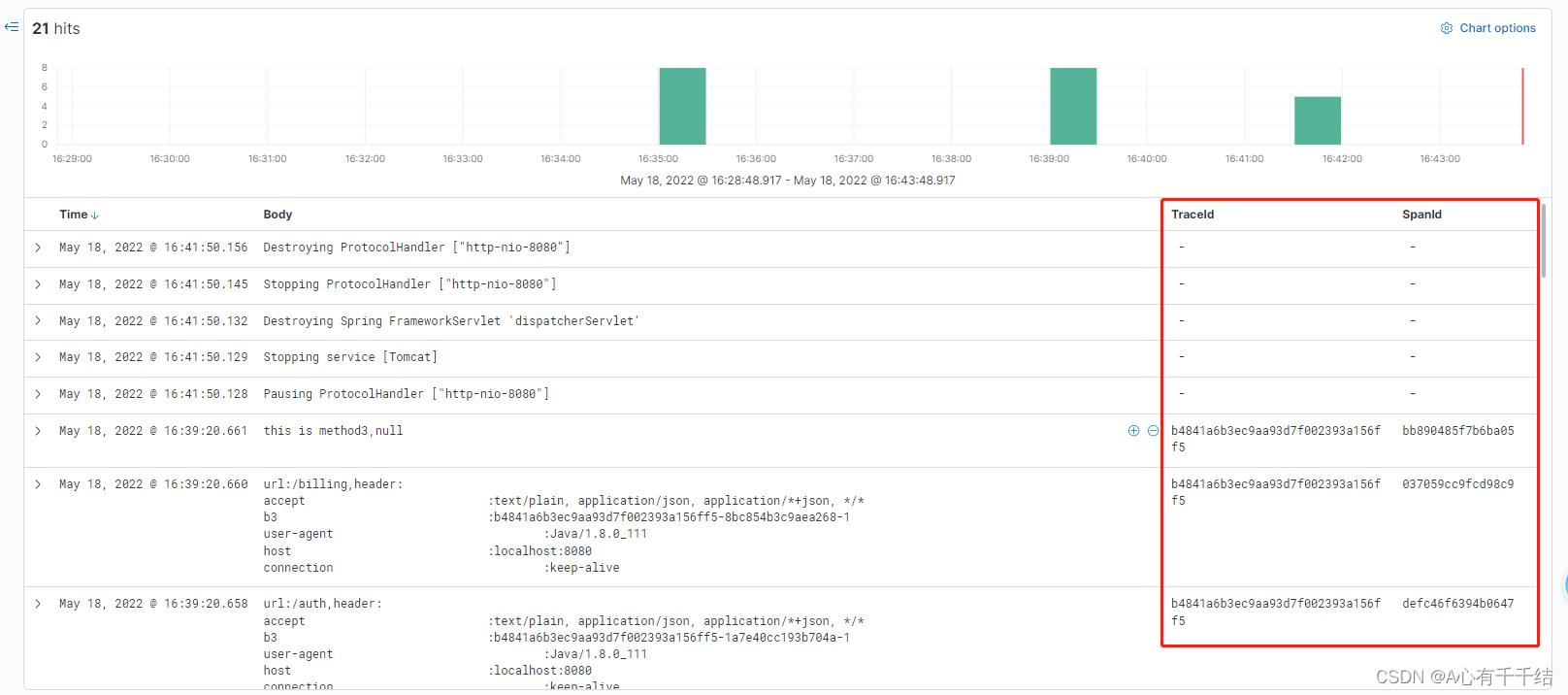Click SpanId value 'bb890485f7b6ba05'

(1457, 431)
